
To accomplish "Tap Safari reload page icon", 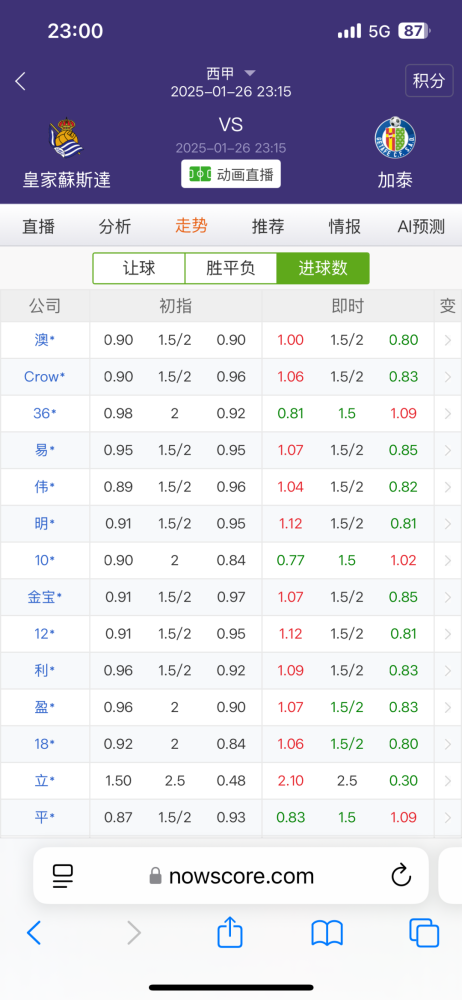I will click(x=401, y=876).
